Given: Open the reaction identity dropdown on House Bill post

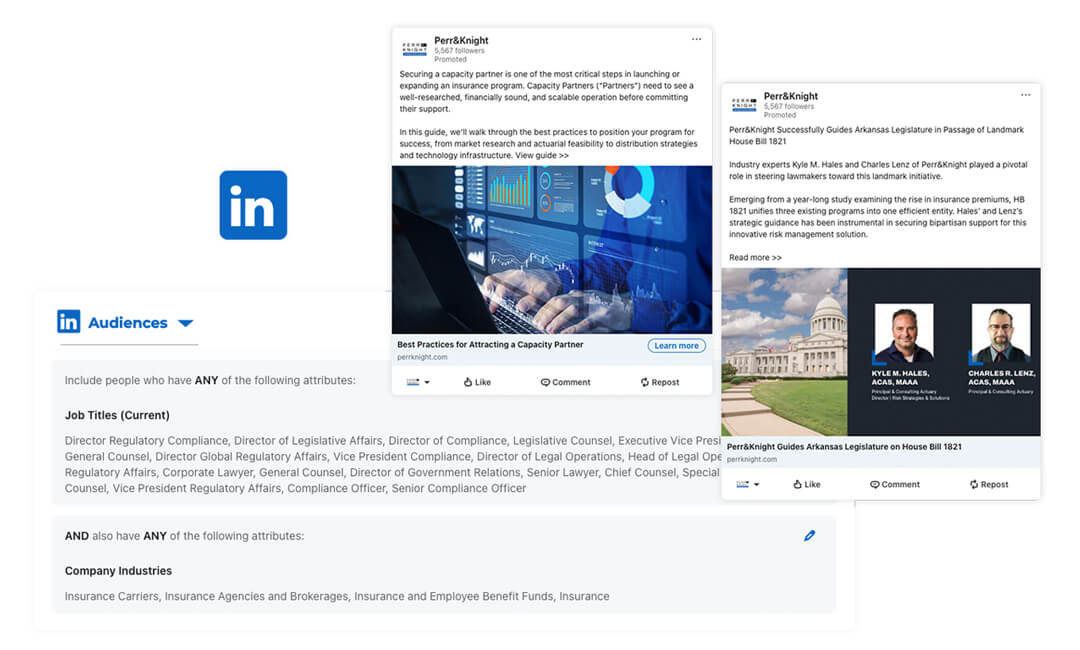Looking at the screenshot, I should tap(747, 485).
